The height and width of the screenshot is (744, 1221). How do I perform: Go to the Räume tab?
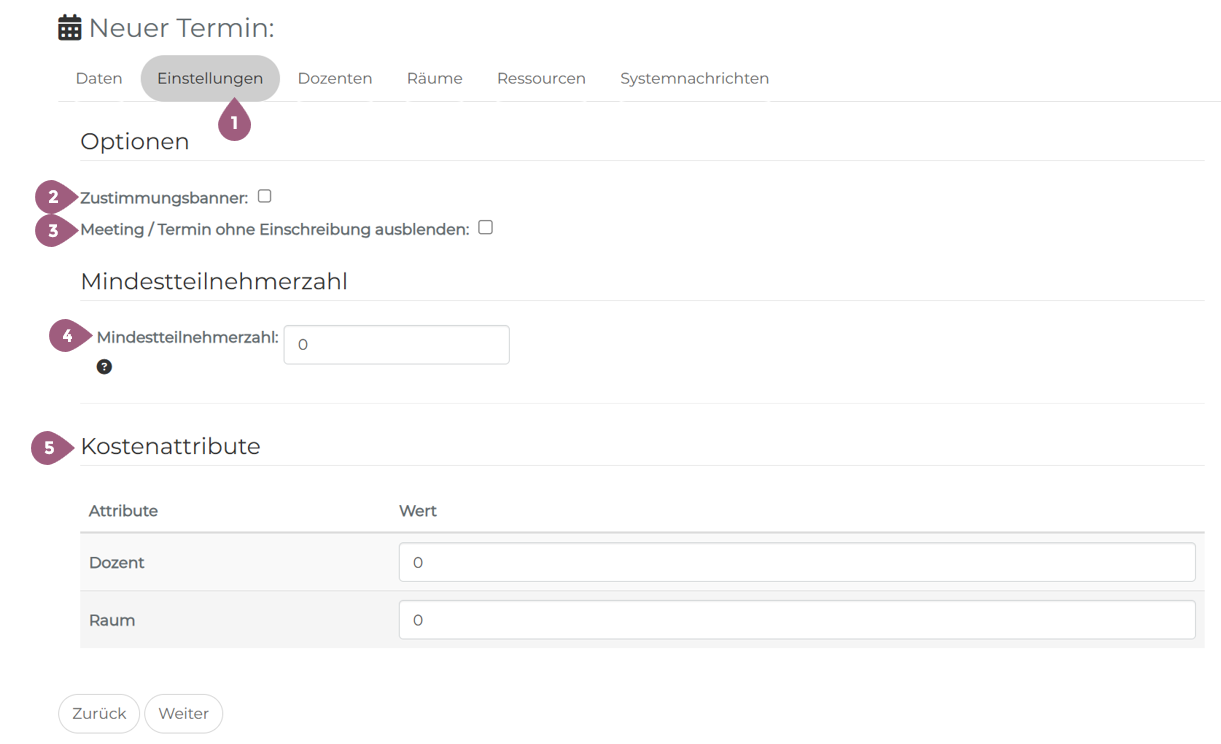tap(434, 78)
